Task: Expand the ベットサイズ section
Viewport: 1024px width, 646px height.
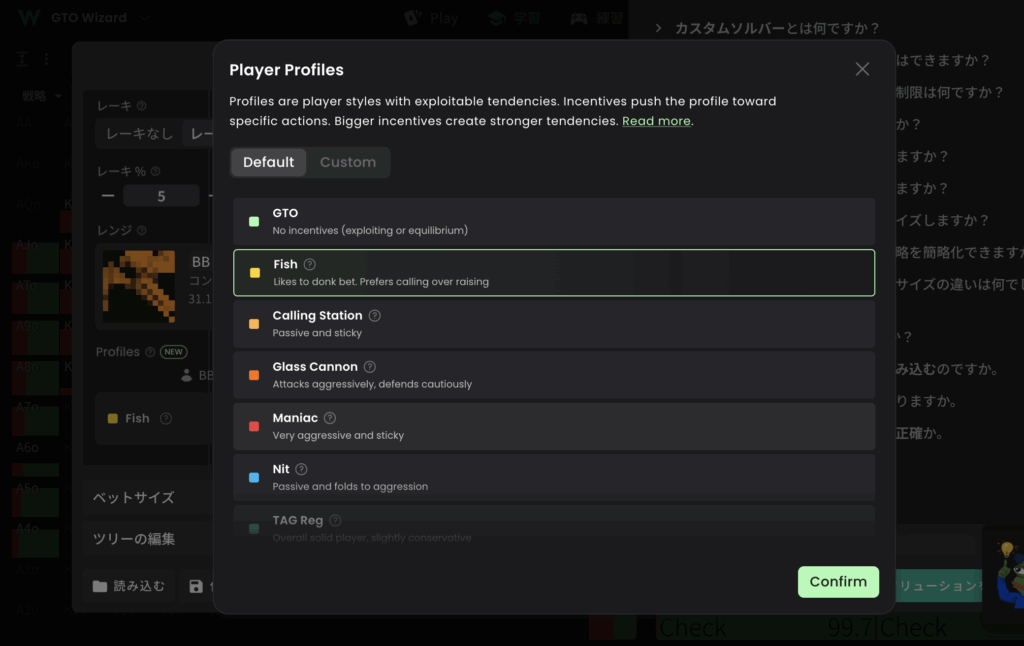Action: point(134,498)
